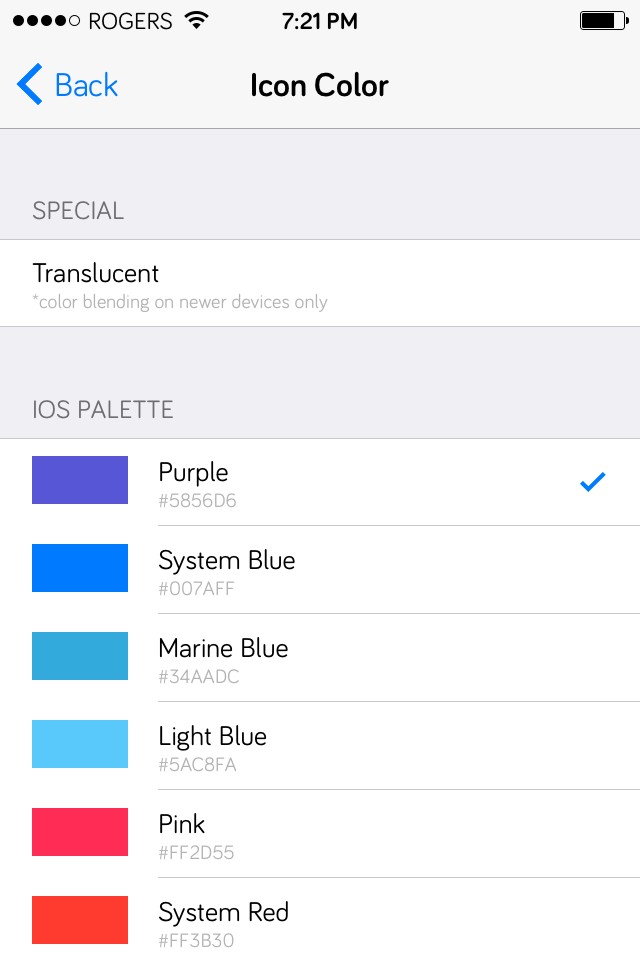Tap the Back chevron arrow icon
Image resolution: width=640 pixels, height=960 pixels.
[x=30, y=85]
